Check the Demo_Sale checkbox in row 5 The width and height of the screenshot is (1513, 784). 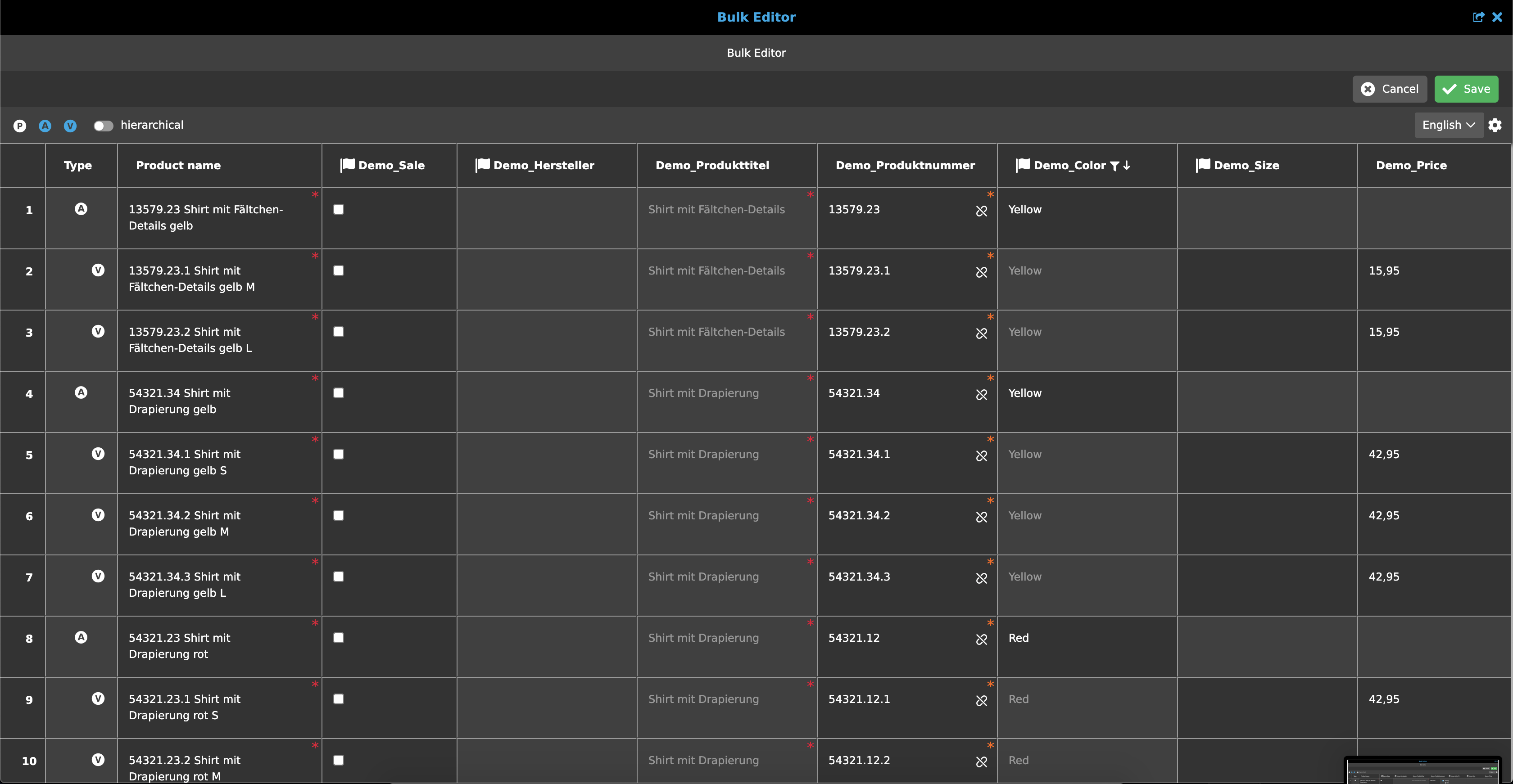point(338,453)
